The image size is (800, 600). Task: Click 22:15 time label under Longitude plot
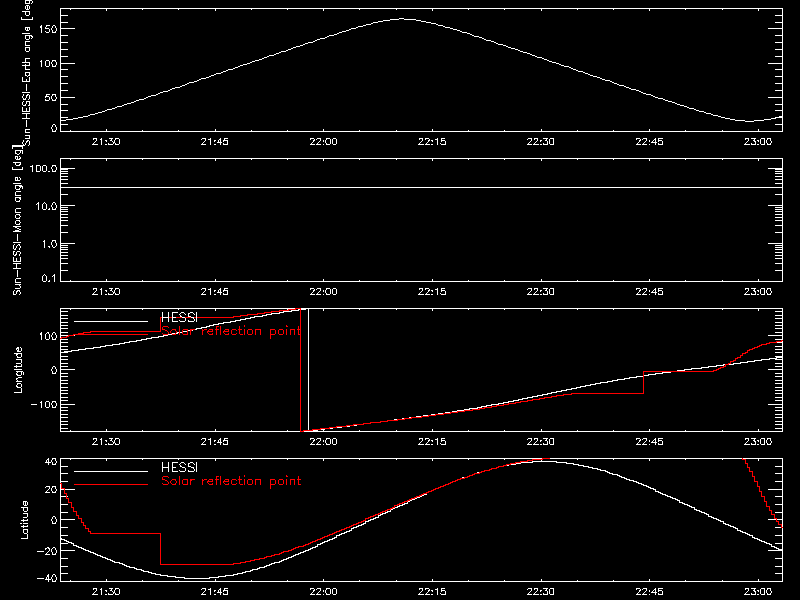[432, 442]
